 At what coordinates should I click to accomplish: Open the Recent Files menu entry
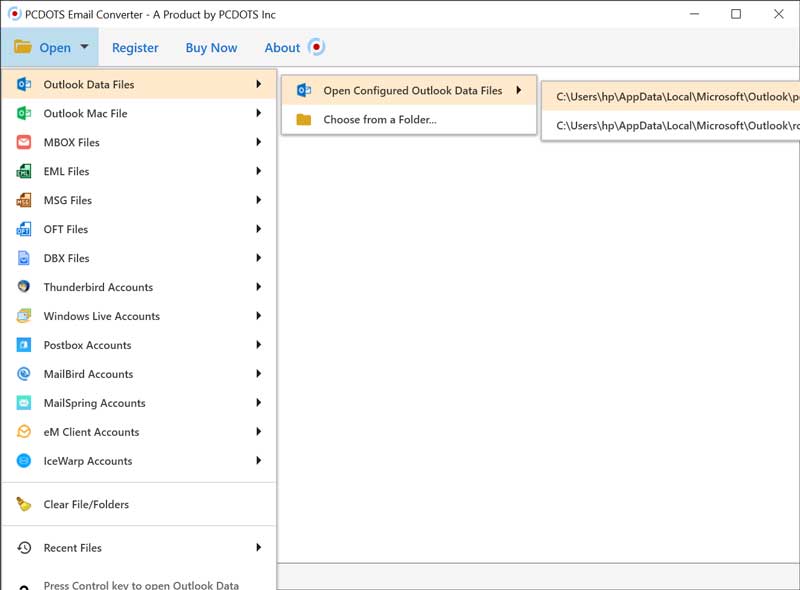139,548
